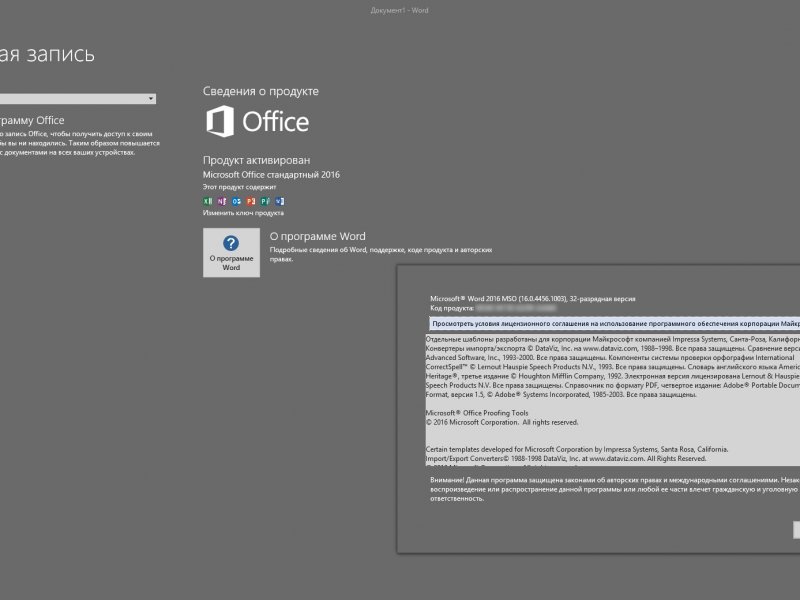Click the Outlook product icon
800x600 pixels.
(x=236, y=201)
